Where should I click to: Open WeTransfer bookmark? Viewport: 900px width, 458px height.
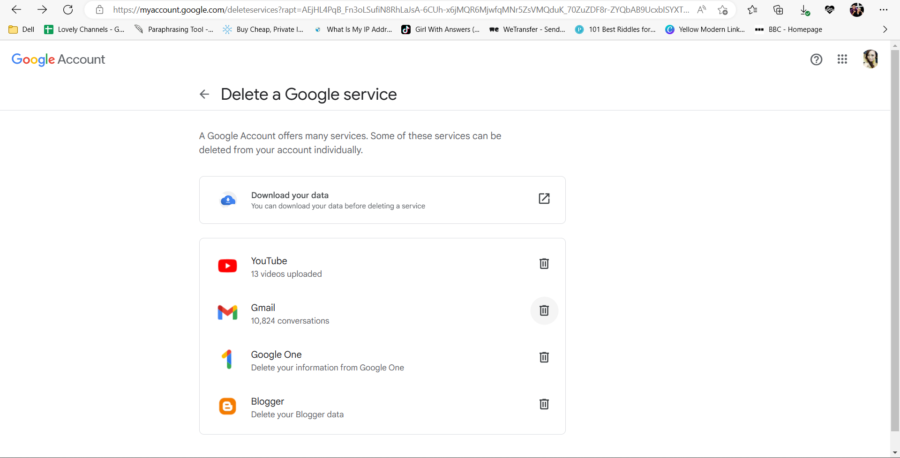tap(527, 29)
